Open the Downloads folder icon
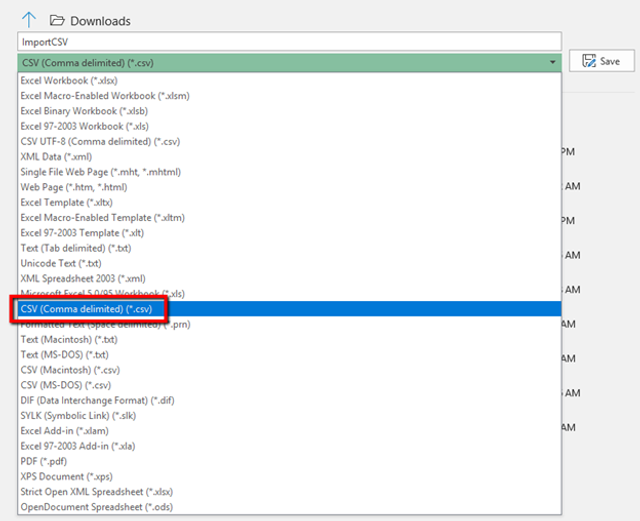640x521 pixels. pos(57,20)
